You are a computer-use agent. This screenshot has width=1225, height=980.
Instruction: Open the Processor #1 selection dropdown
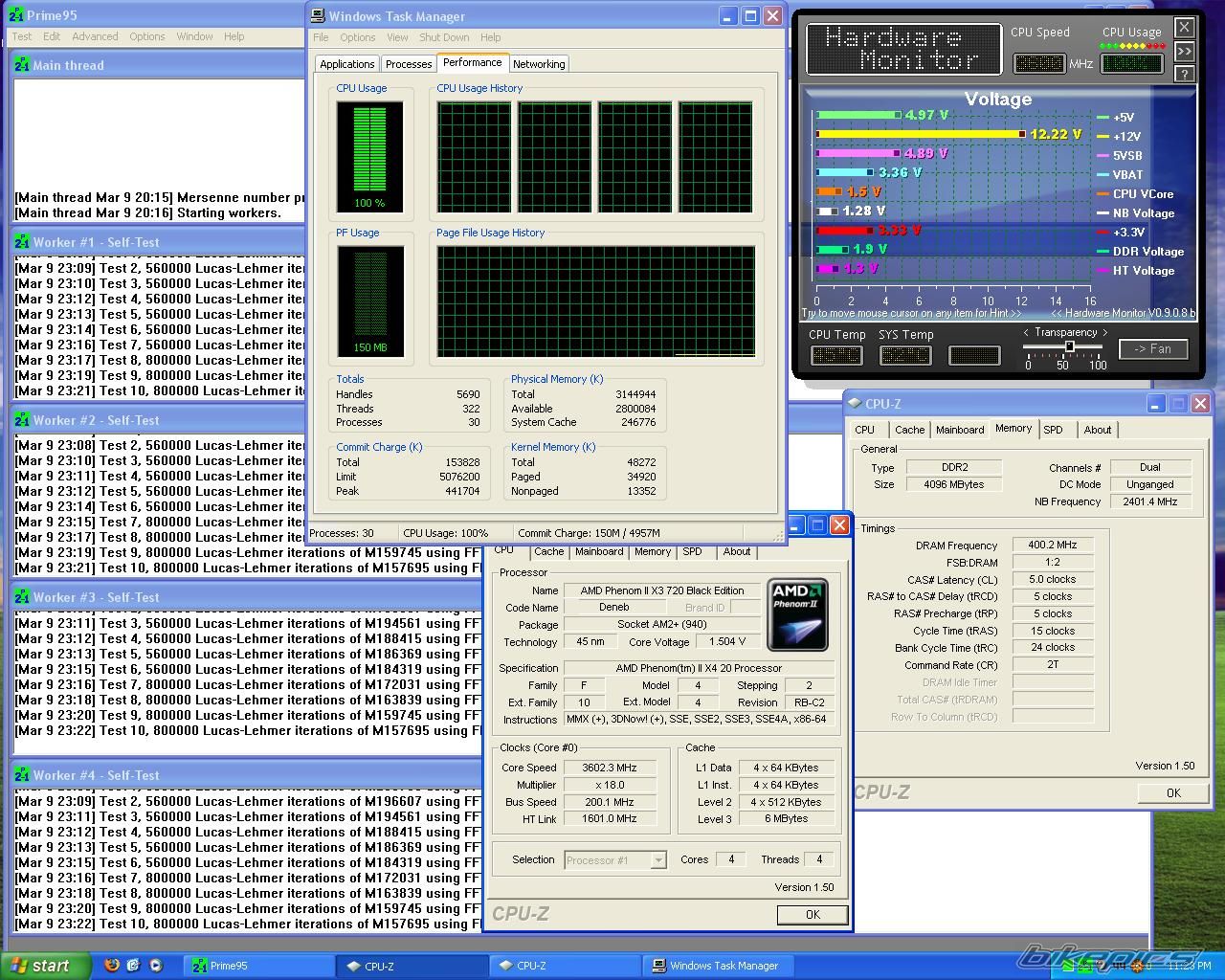point(658,860)
